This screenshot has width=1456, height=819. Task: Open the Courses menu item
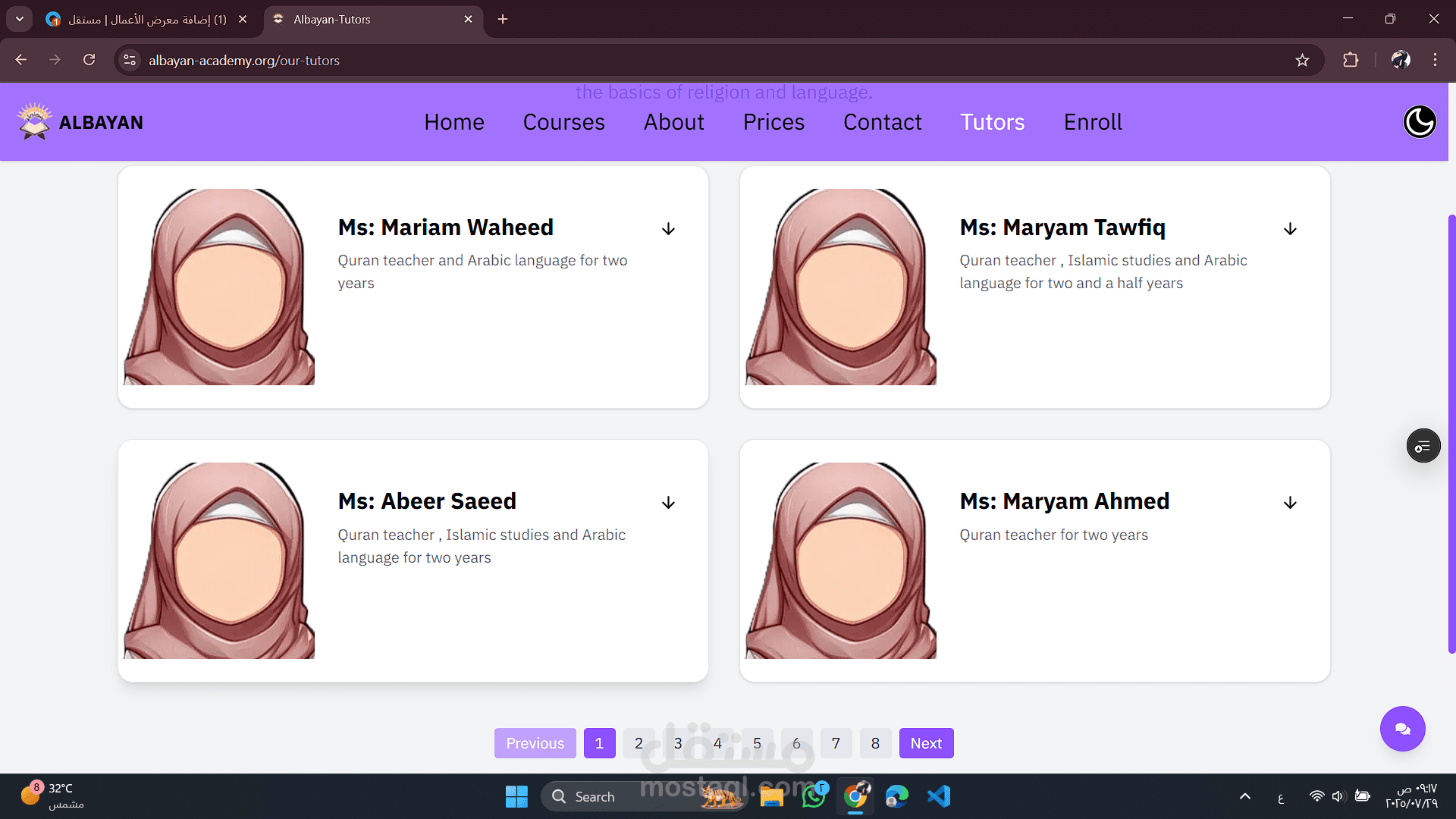(563, 122)
